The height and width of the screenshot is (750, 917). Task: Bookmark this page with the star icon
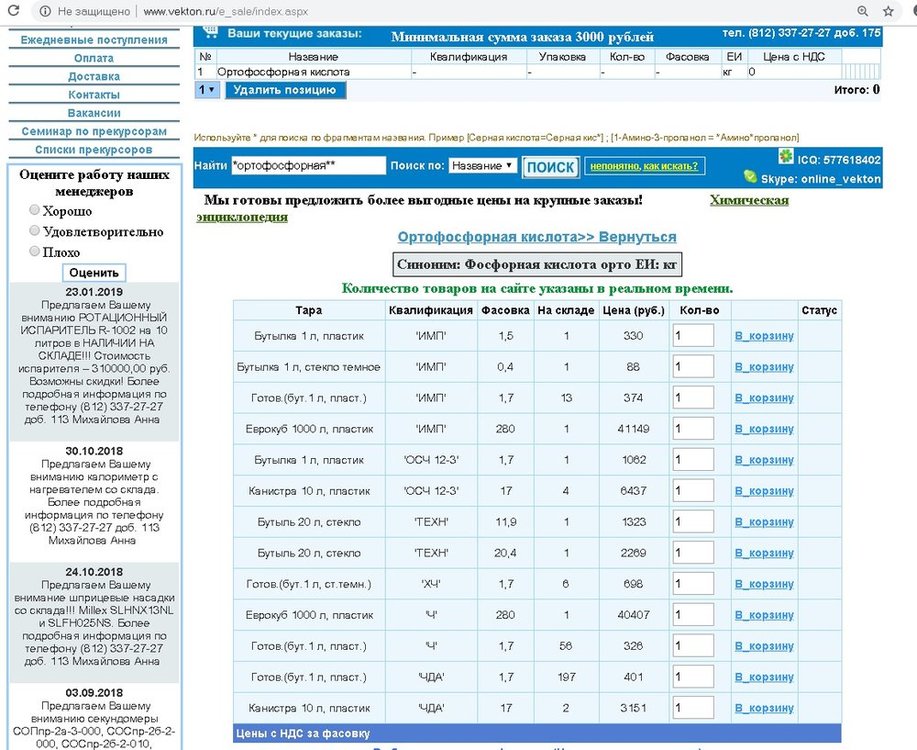(x=887, y=12)
